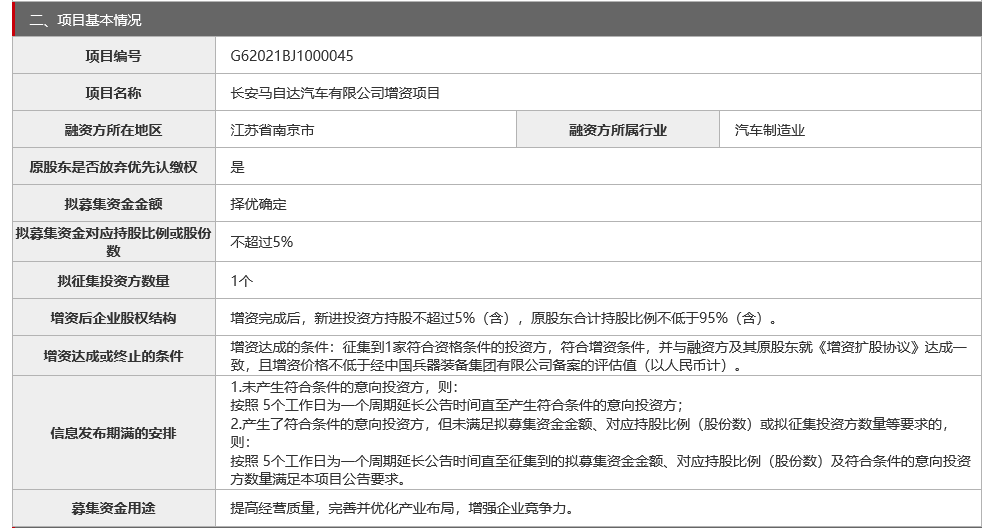Click the section header 二、项目基本情况
The width and height of the screenshot is (989, 528).
coord(85,20)
